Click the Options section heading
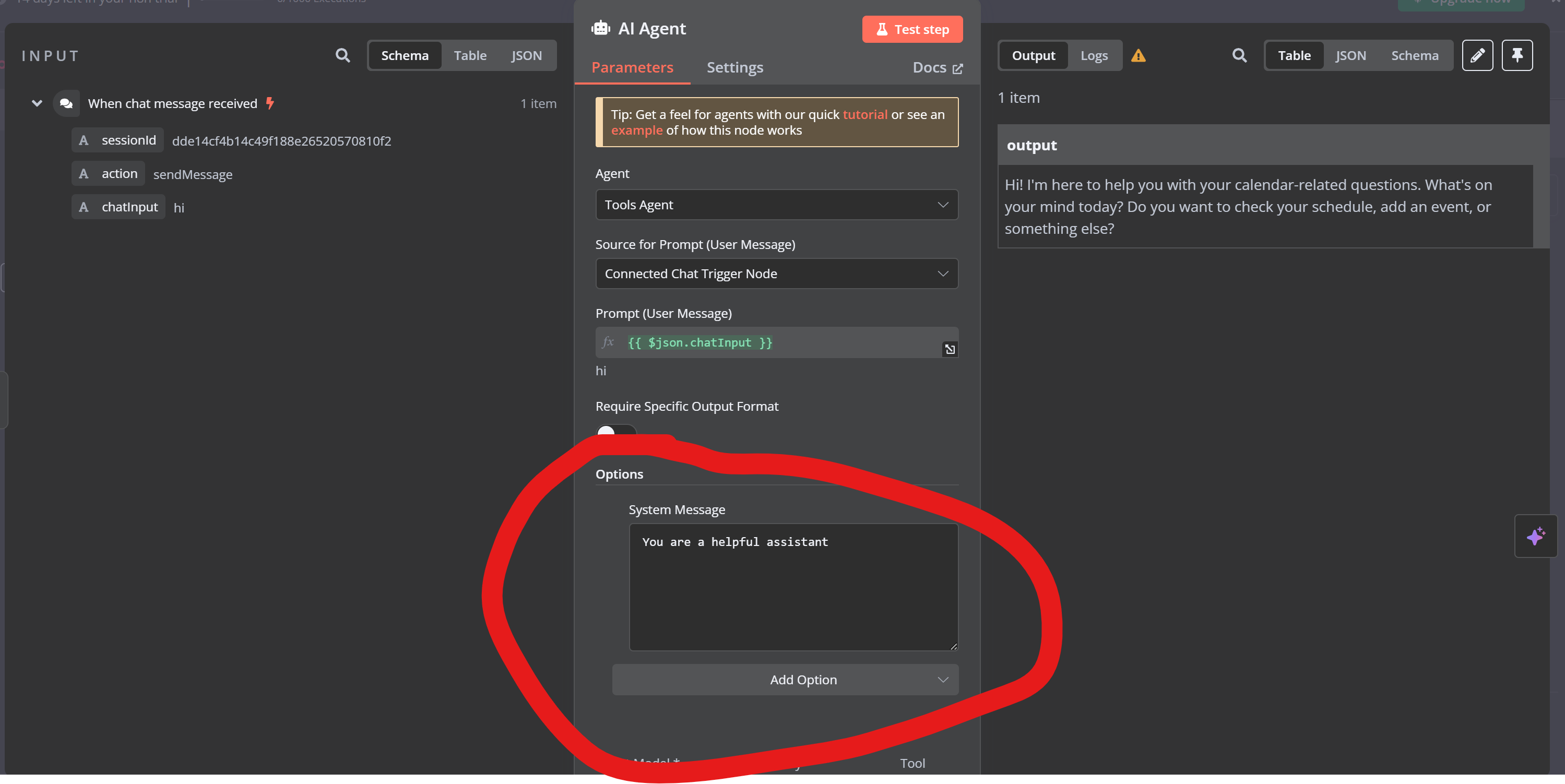The image size is (1565, 784). pos(619,474)
